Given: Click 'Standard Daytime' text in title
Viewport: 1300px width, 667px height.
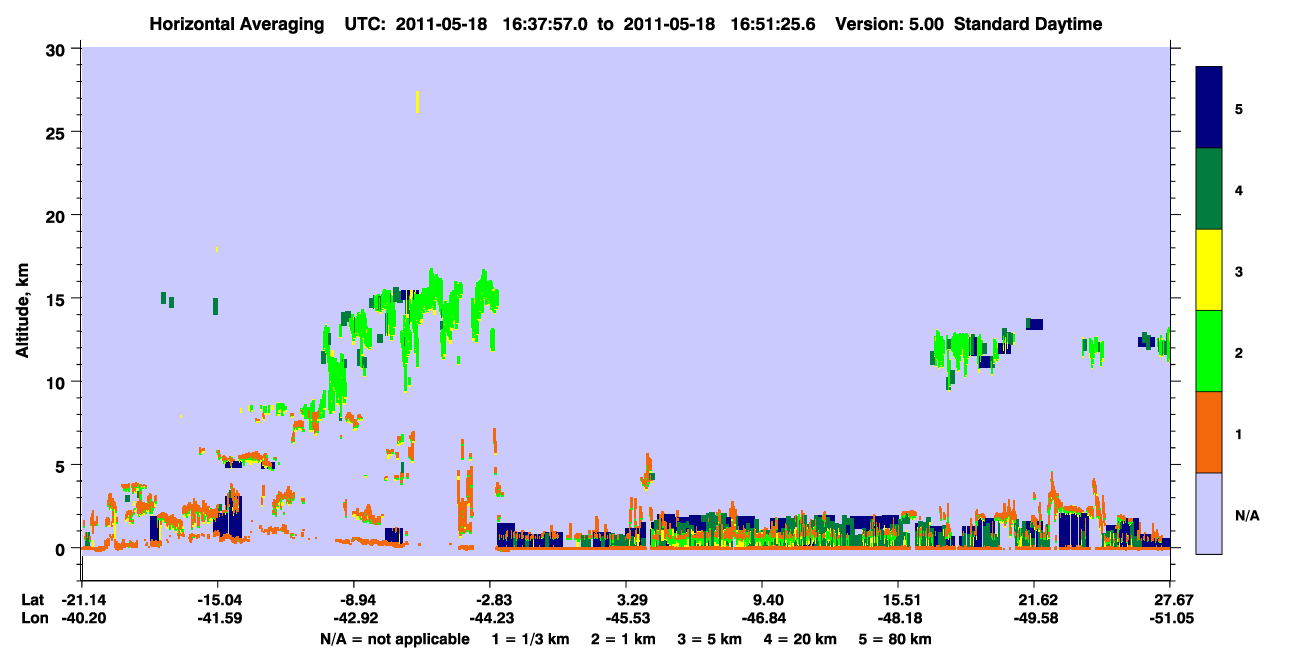Looking at the screenshot, I should click(x=1028, y=24).
